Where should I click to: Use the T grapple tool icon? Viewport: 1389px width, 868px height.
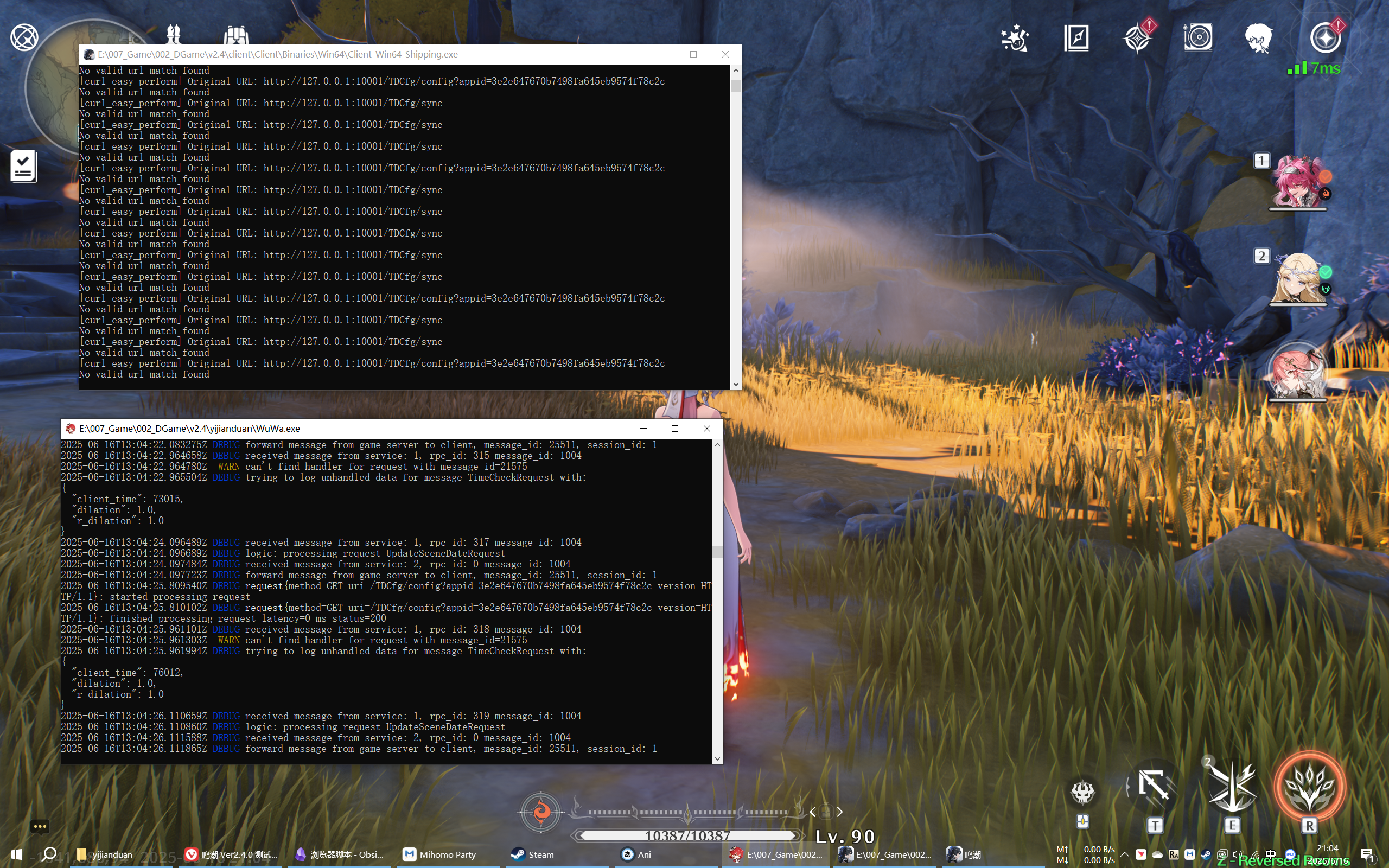click(1154, 787)
